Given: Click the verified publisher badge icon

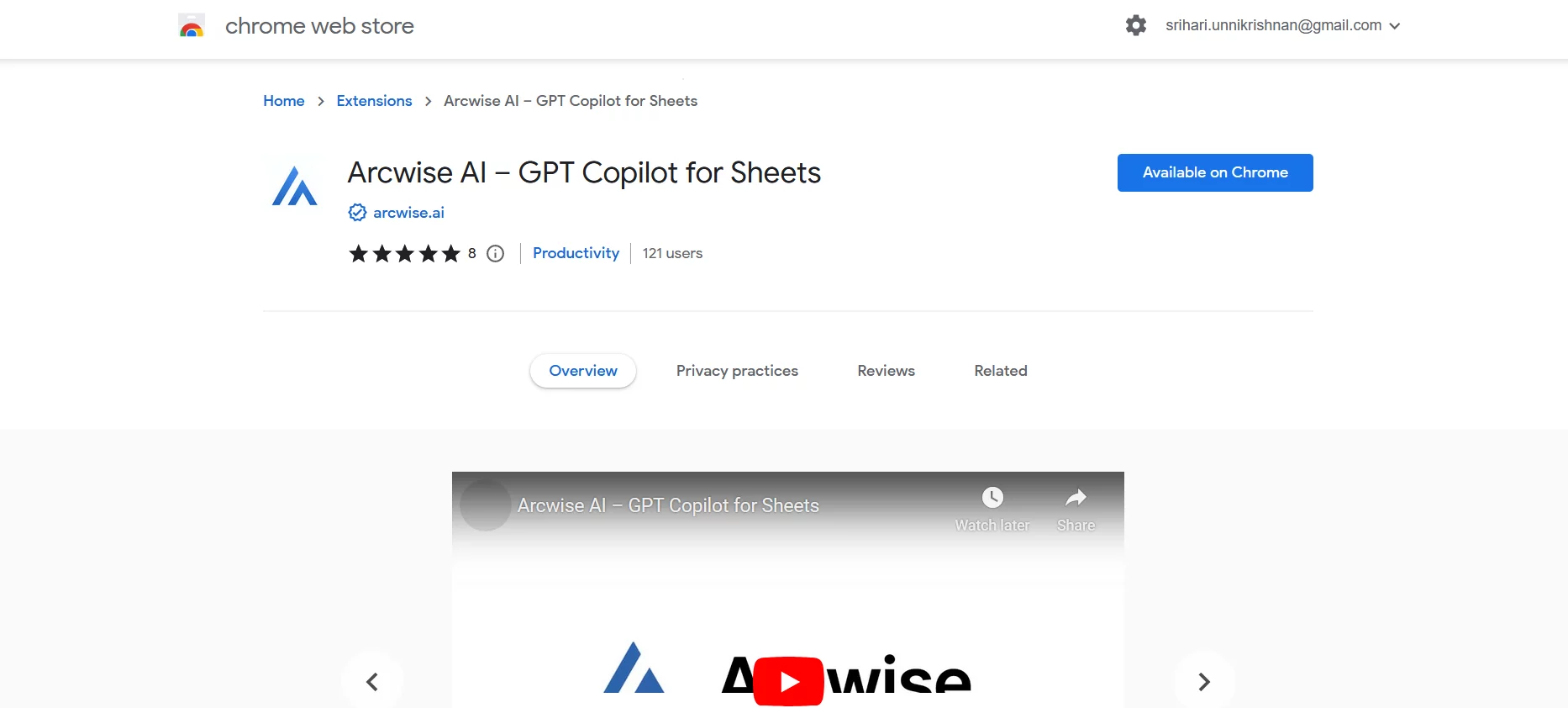Looking at the screenshot, I should click(x=357, y=213).
